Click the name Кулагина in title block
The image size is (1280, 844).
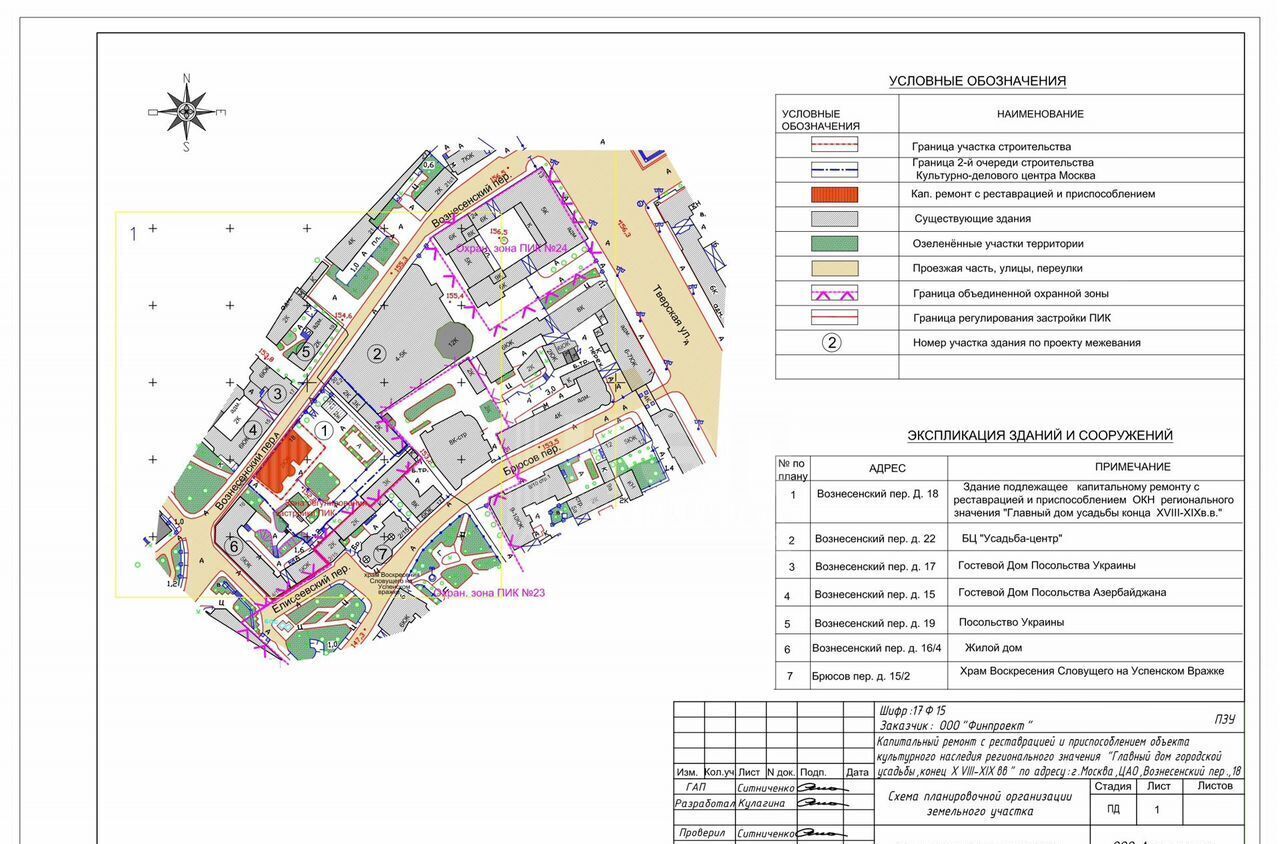[x=764, y=802]
